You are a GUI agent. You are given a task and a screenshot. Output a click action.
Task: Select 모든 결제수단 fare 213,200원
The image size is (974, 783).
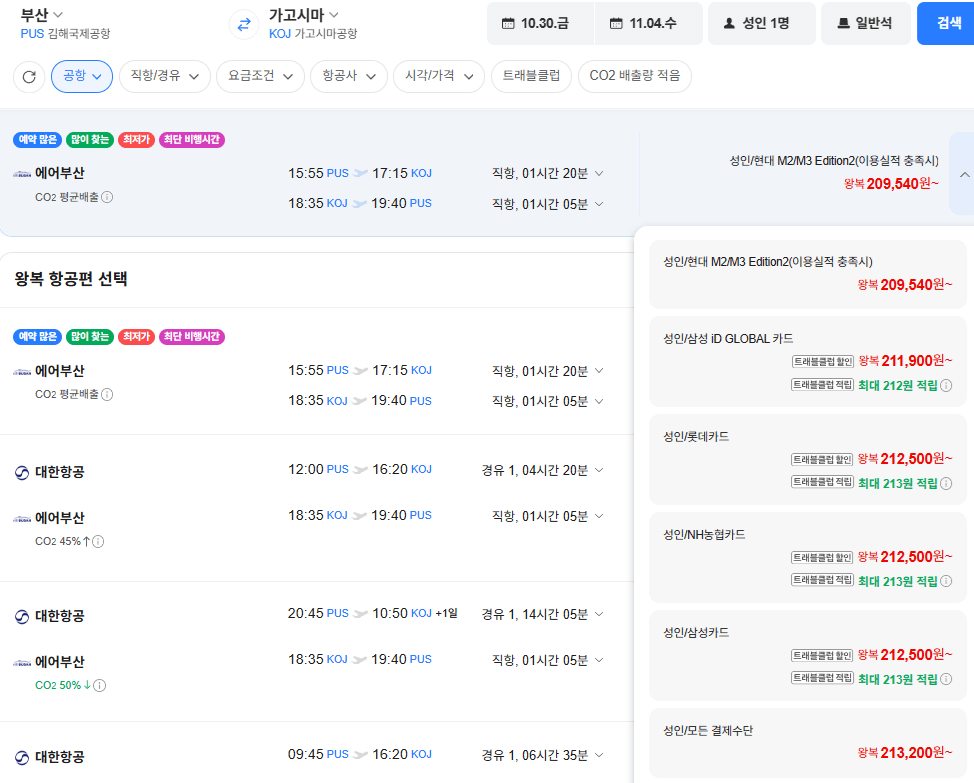tap(808, 743)
